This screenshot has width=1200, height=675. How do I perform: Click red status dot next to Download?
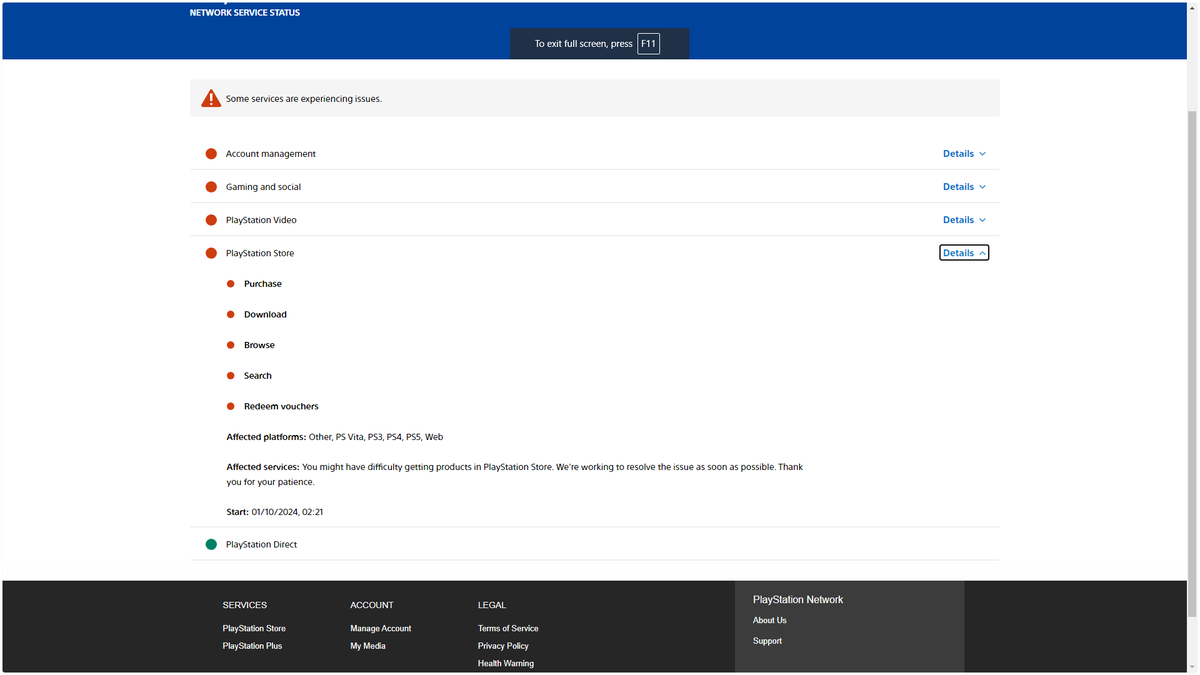231,314
